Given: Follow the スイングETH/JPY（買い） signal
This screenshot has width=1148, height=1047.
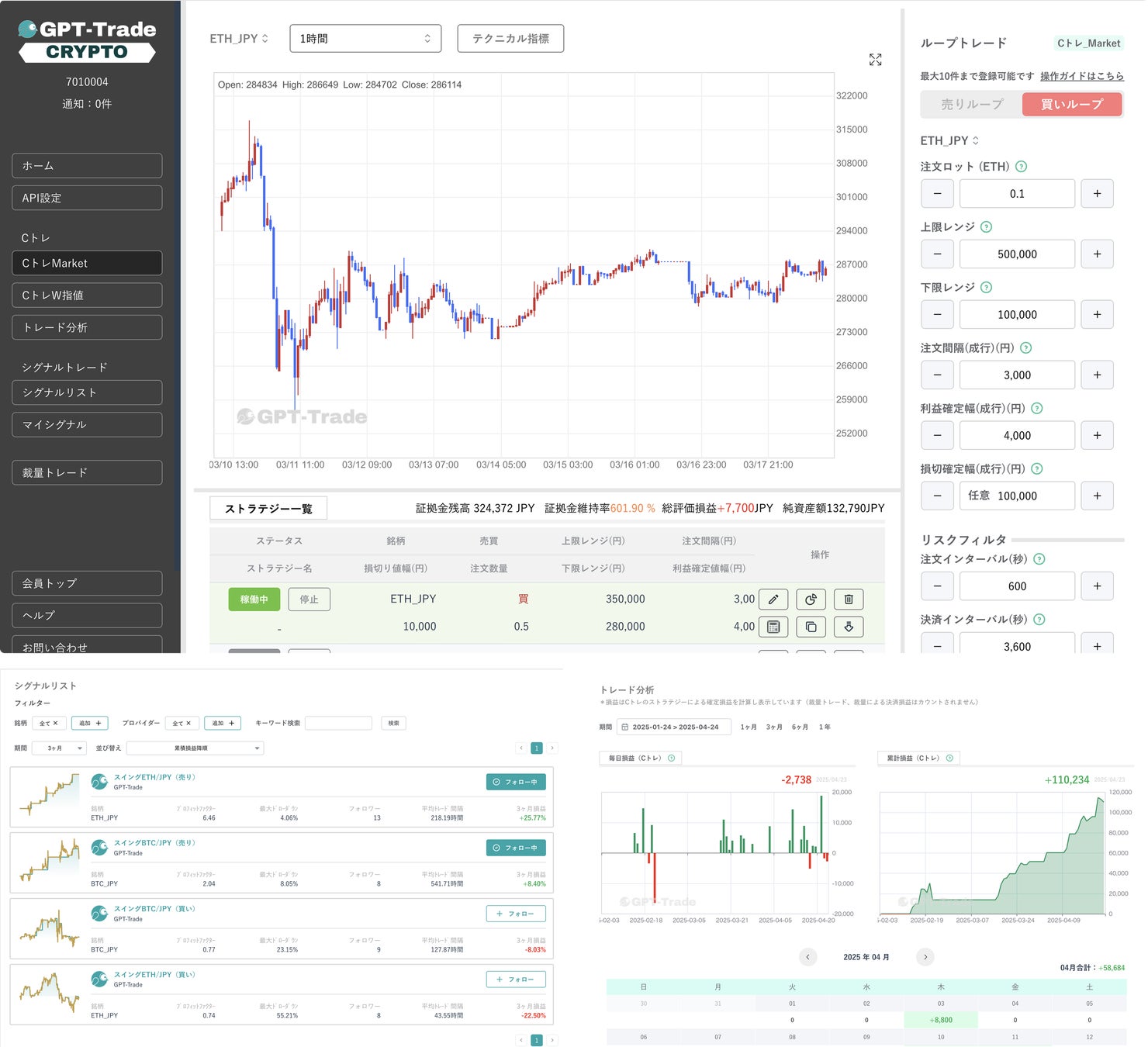Looking at the screenshot, I should 516,980.
